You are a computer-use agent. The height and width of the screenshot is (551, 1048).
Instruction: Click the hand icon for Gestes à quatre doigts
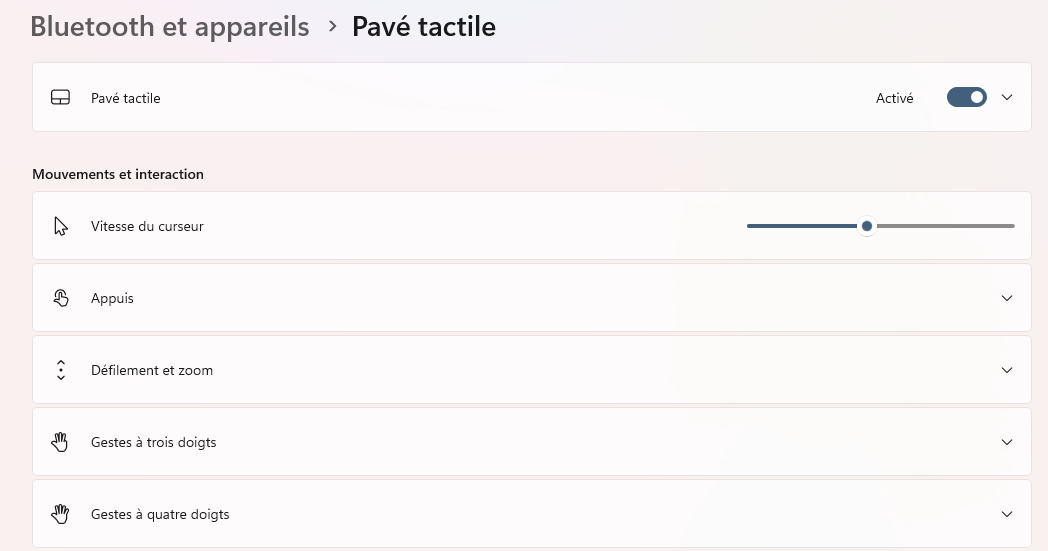pyautogui.click(x=61, y=514)
